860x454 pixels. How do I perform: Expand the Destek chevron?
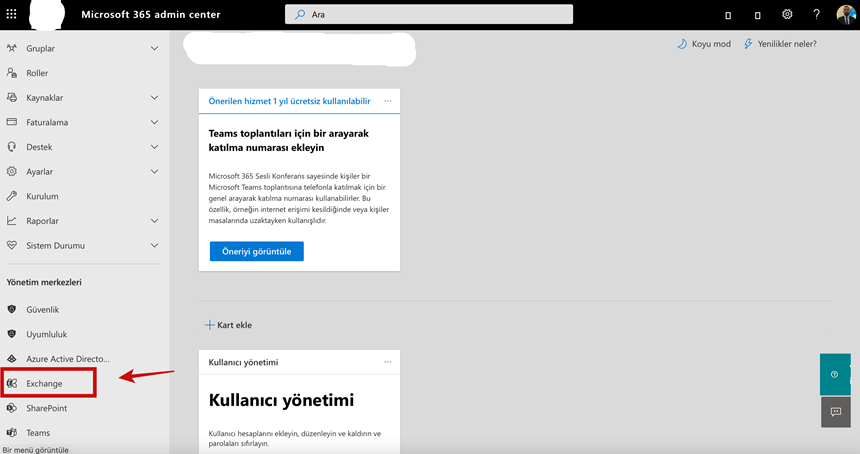click(155, 147)
